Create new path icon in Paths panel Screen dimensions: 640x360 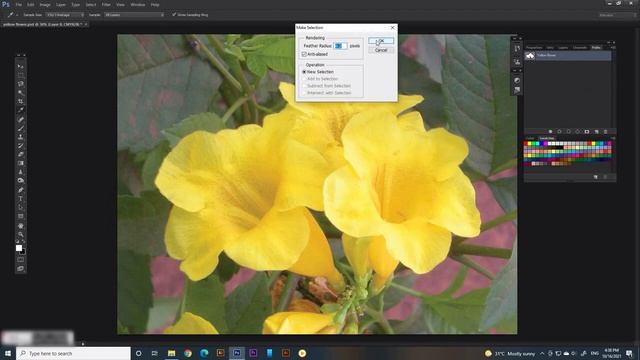point(596,131)
